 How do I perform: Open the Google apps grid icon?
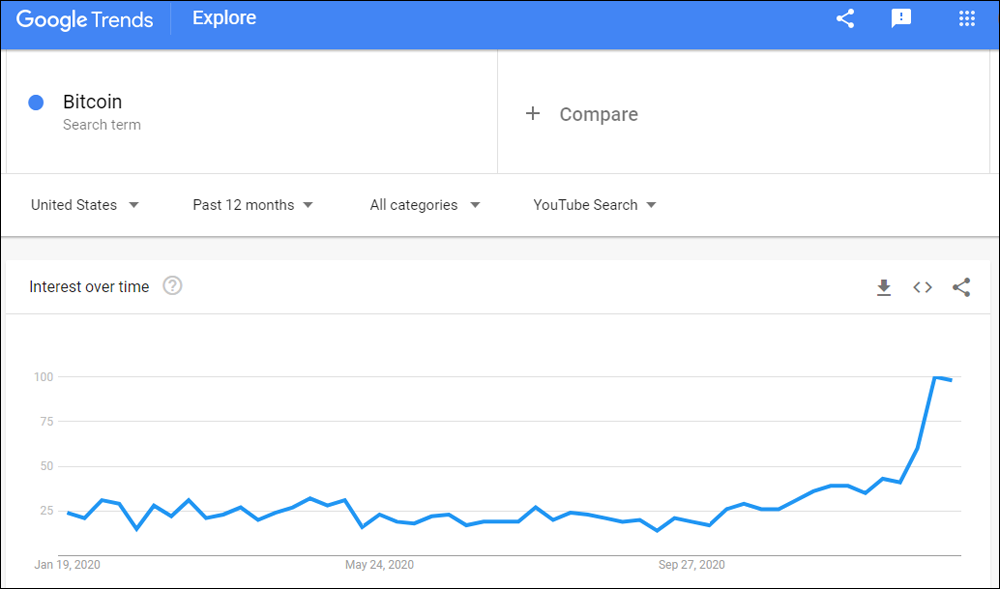(967, 18)
